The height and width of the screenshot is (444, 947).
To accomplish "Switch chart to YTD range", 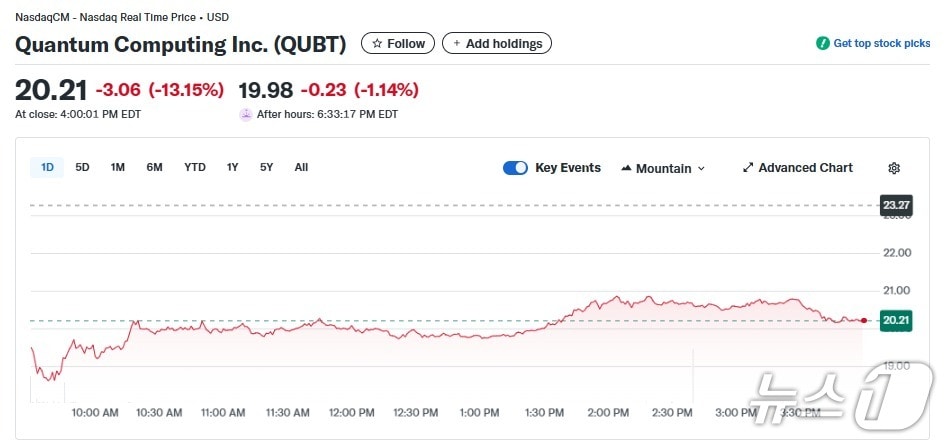I will click(x=195, y=167).
